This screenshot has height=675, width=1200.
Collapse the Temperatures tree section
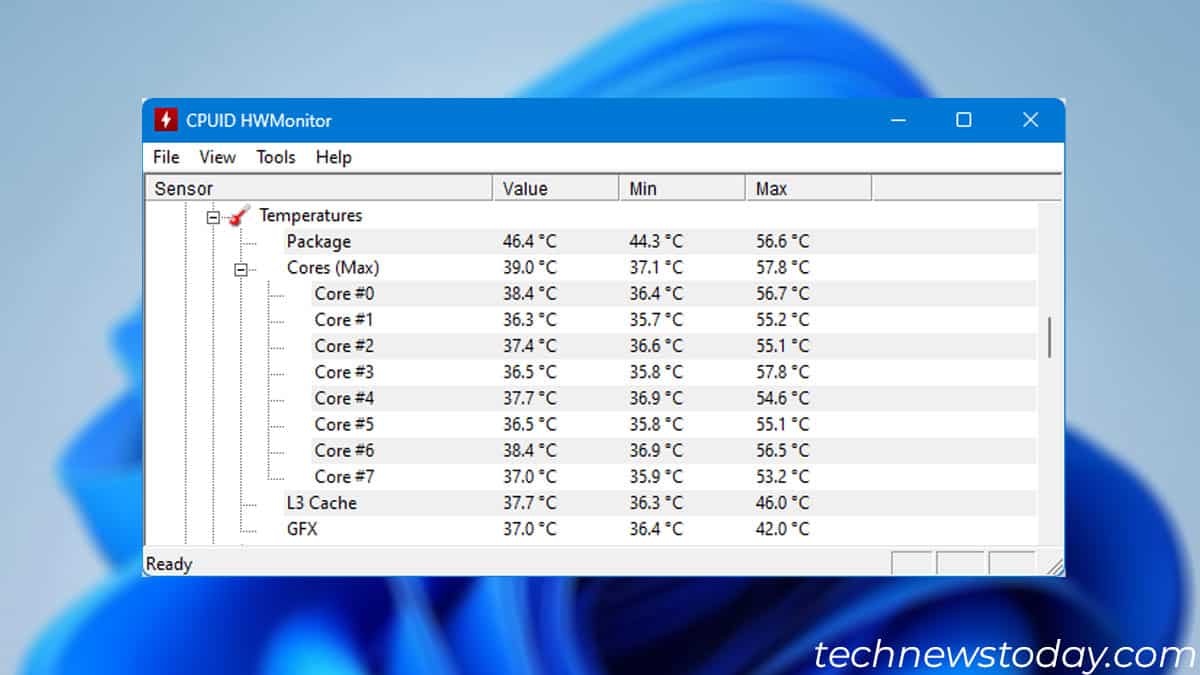(213, 216)
